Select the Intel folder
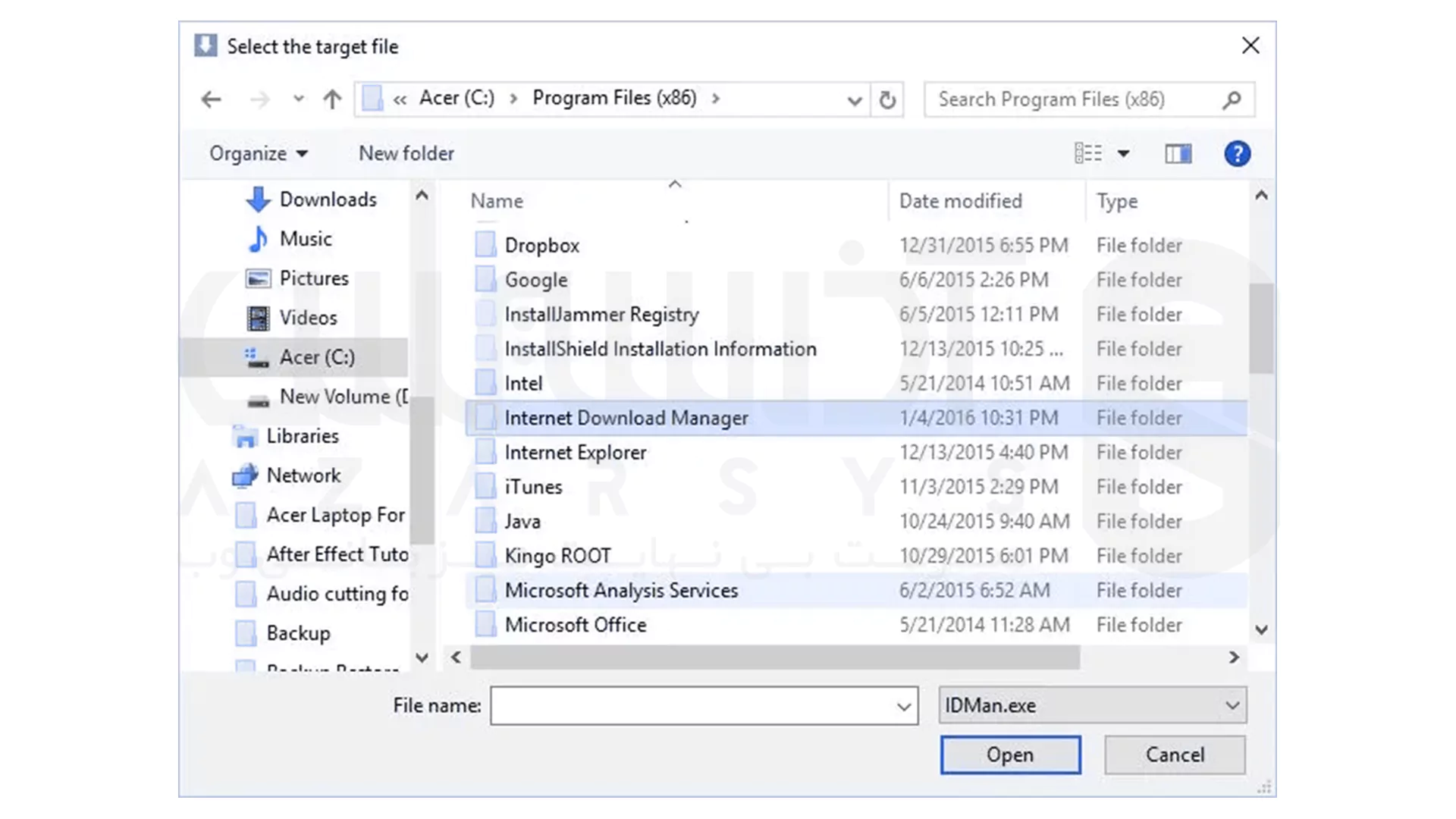 856,383
